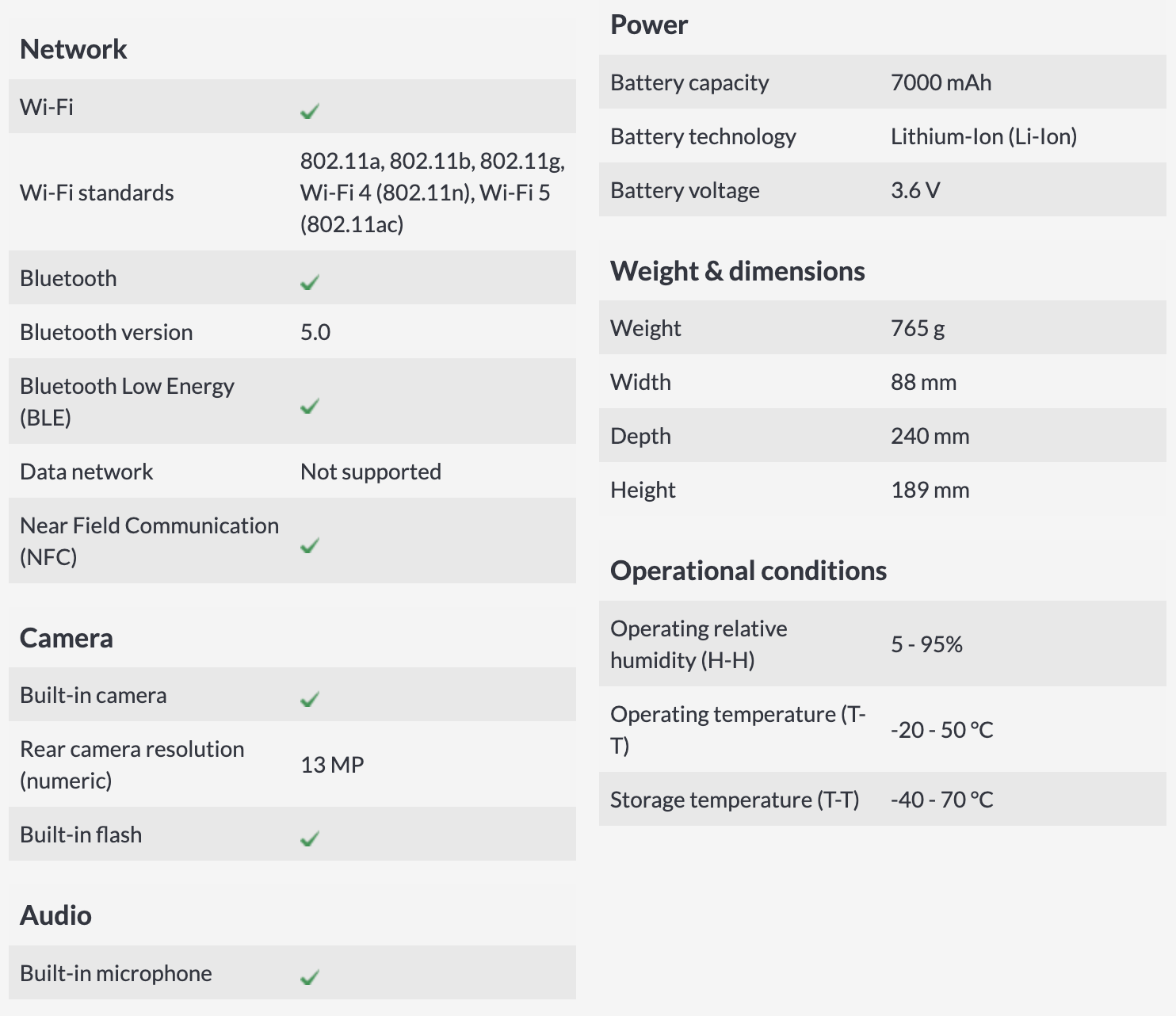Click the Wi-Fi standards label

[97, 193]
